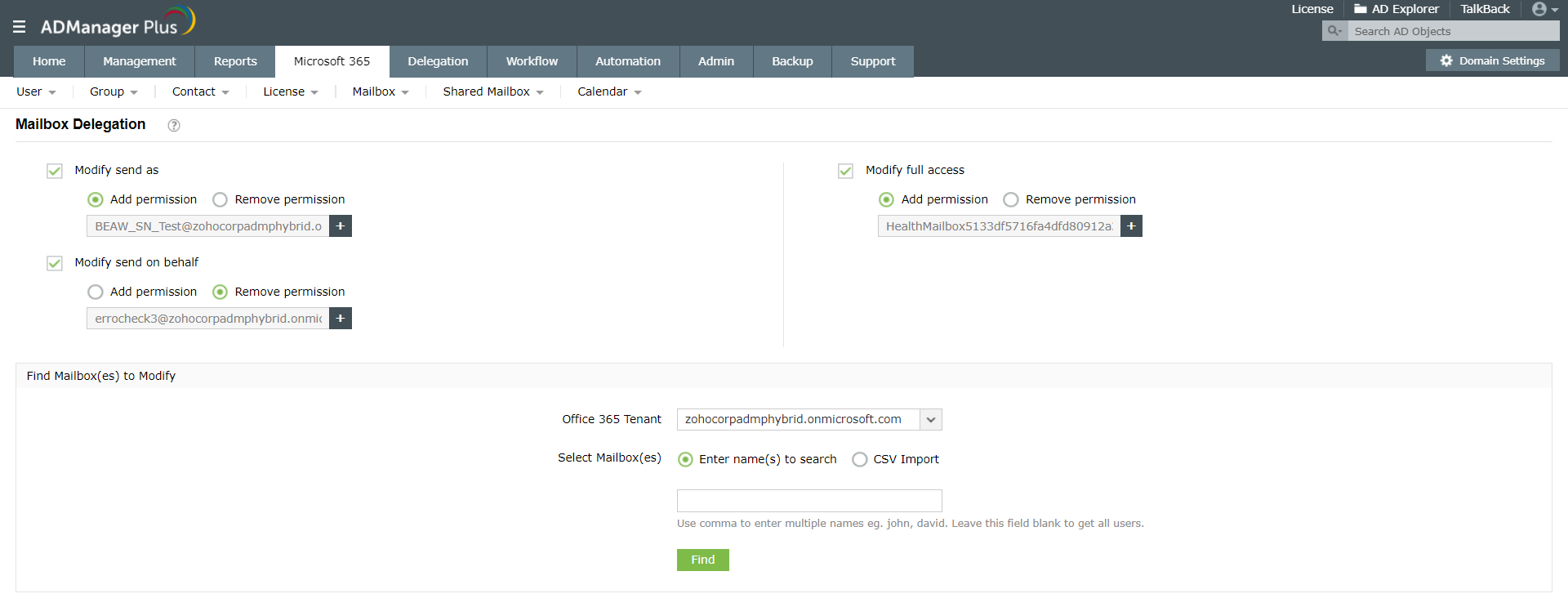Expand the Contact submenu

click(x=200, y=91)
